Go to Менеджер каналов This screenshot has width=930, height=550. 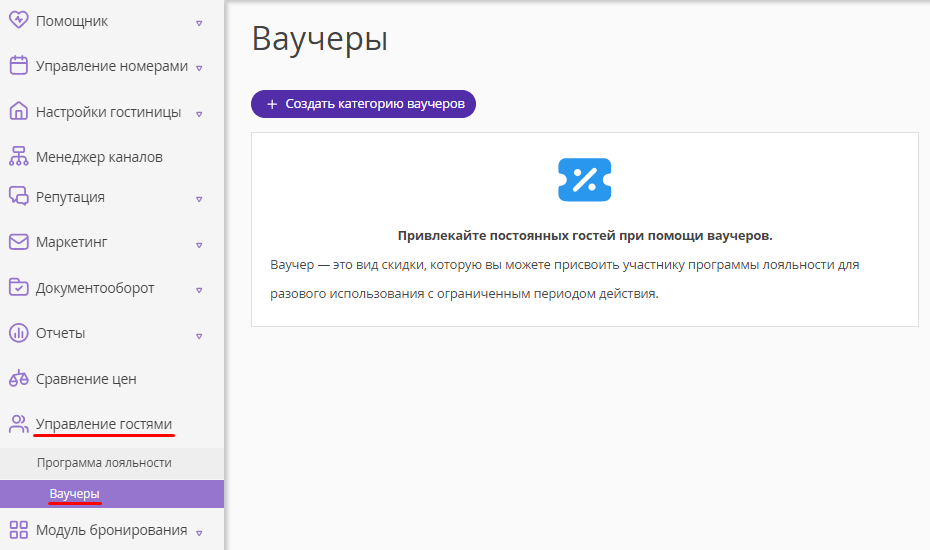coord(99,157)
